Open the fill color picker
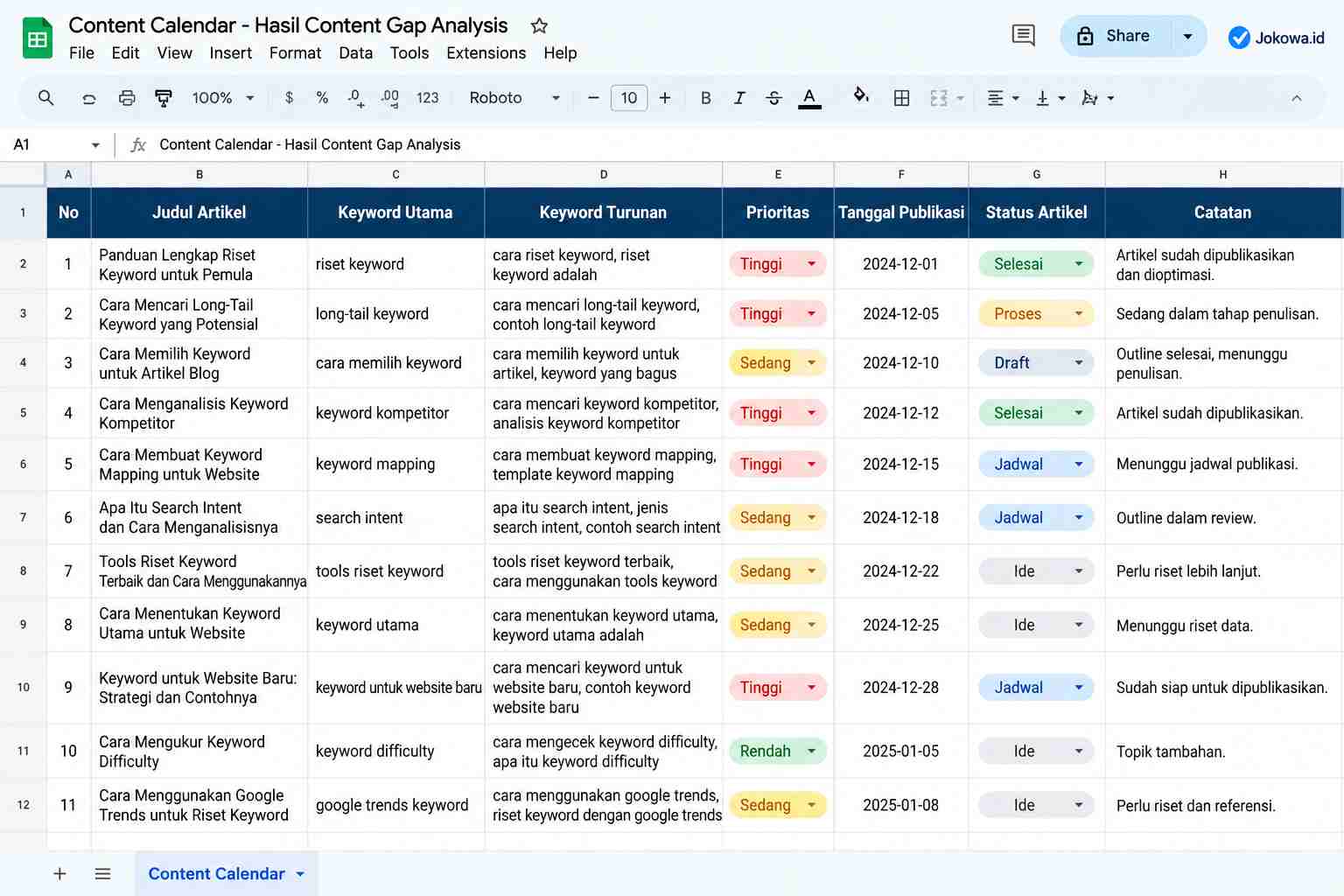 [x=861, y=96]
